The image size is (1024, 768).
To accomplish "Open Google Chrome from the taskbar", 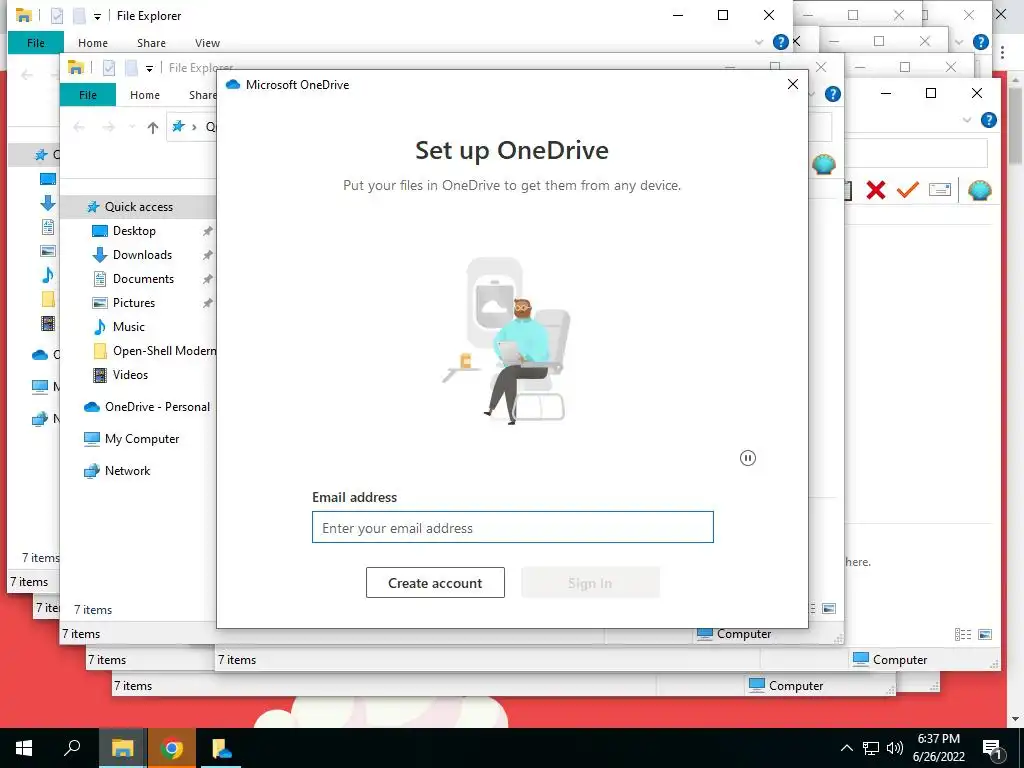I will 171,748.
